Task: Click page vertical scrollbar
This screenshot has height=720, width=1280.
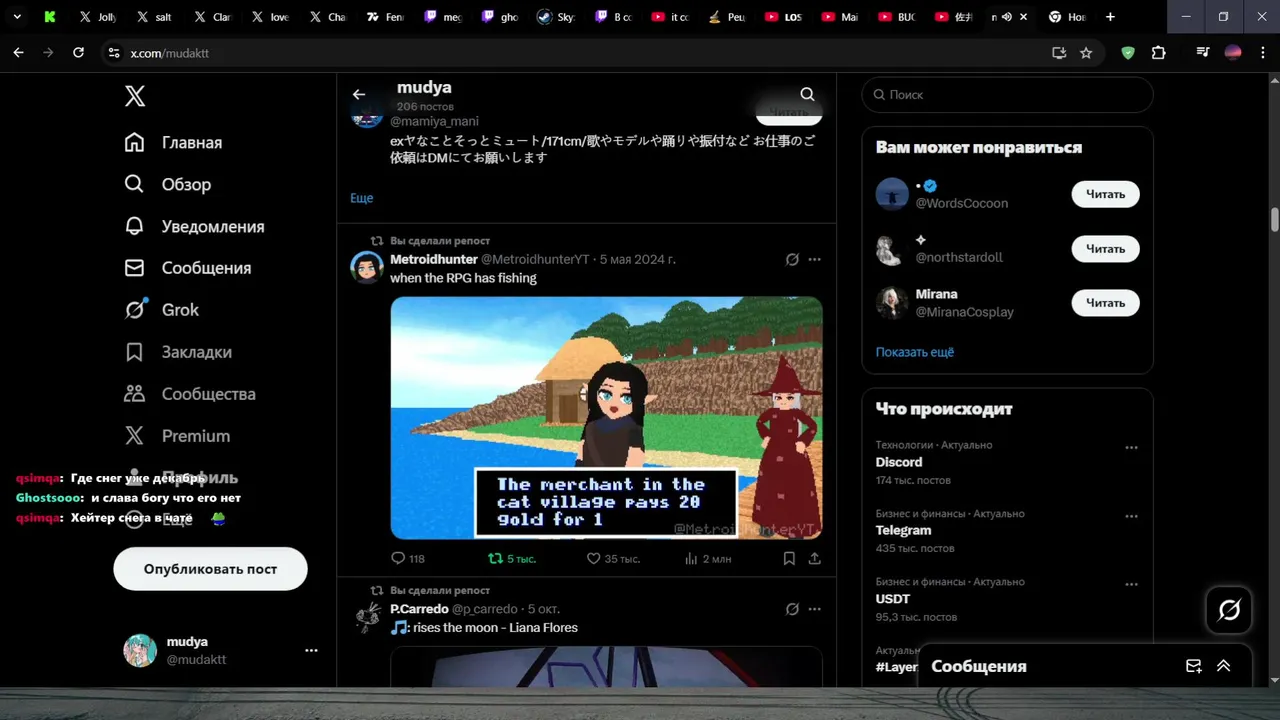Action: (x=1274, y=218)
